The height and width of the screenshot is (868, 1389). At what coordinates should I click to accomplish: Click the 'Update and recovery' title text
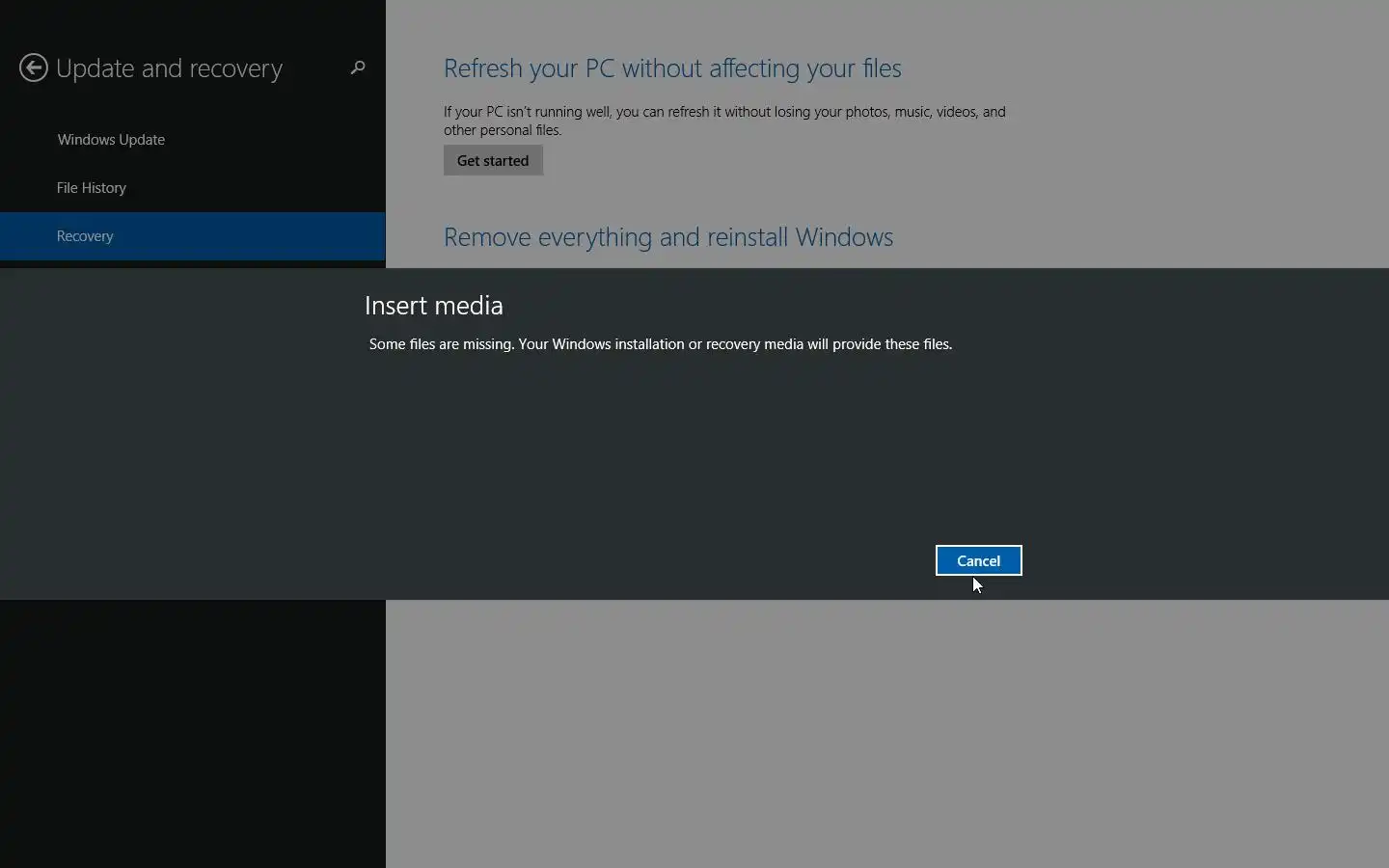(x=169, y=68)
